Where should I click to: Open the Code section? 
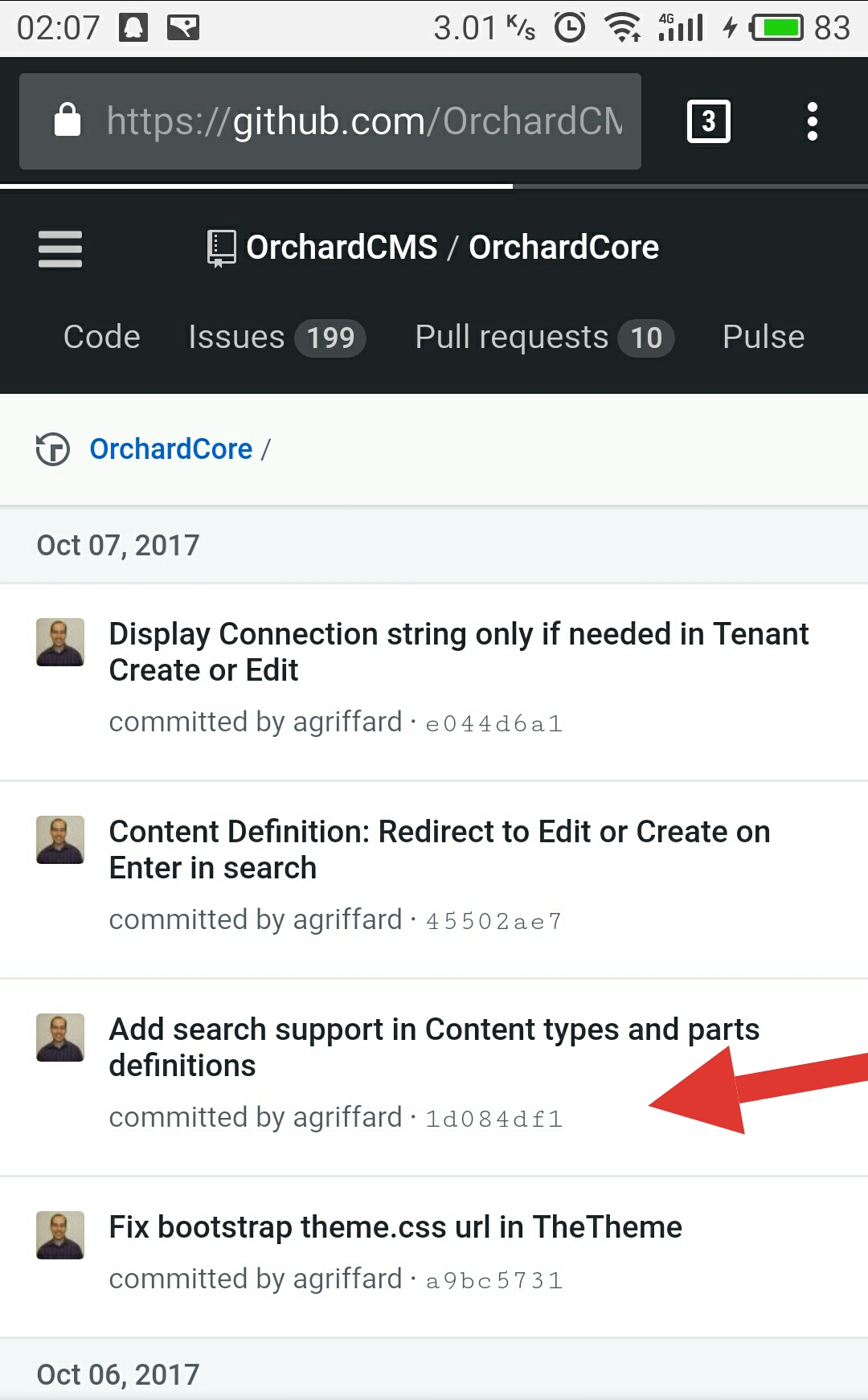[x=101, y=337]
